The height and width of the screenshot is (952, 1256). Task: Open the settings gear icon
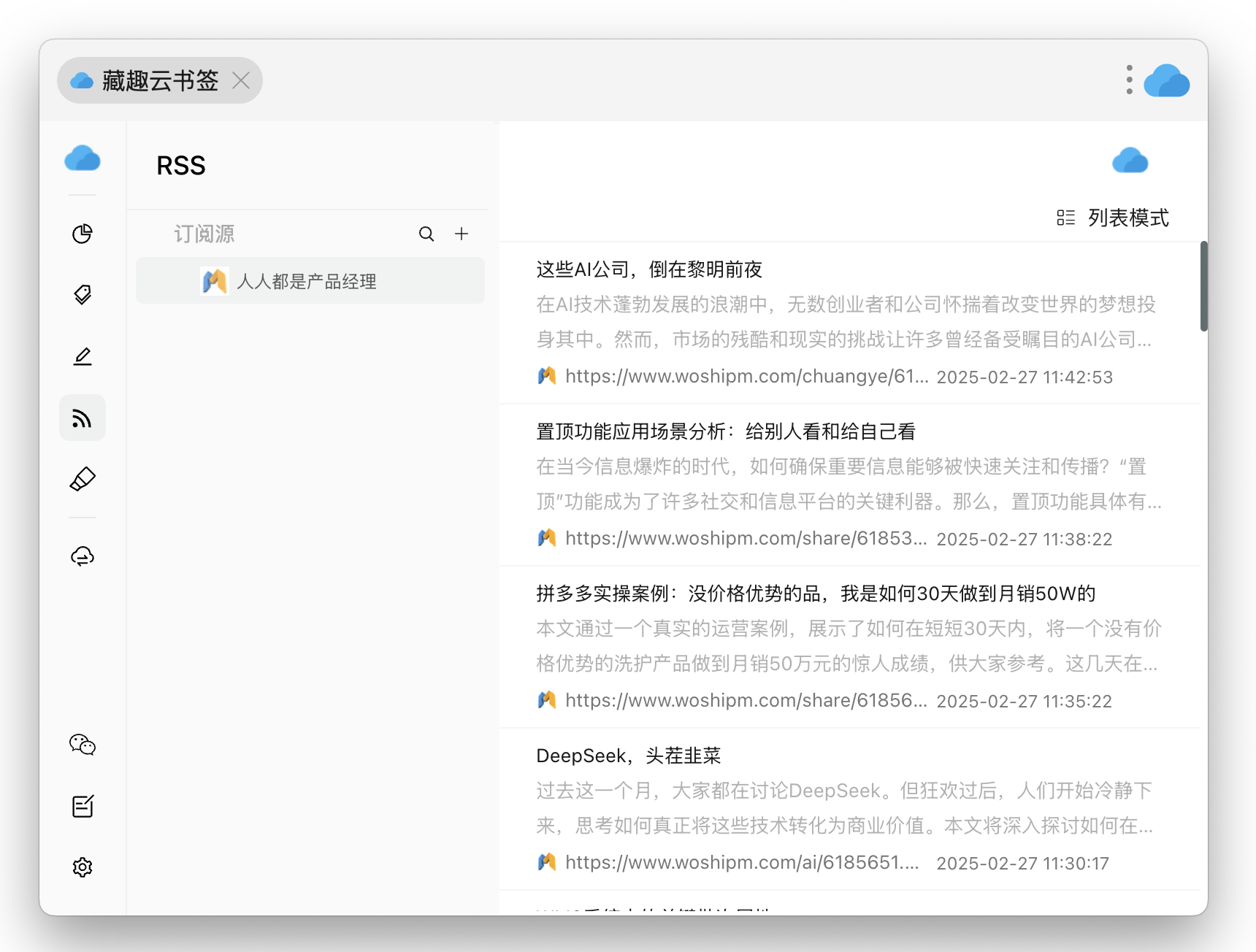[x=83, y=867]
